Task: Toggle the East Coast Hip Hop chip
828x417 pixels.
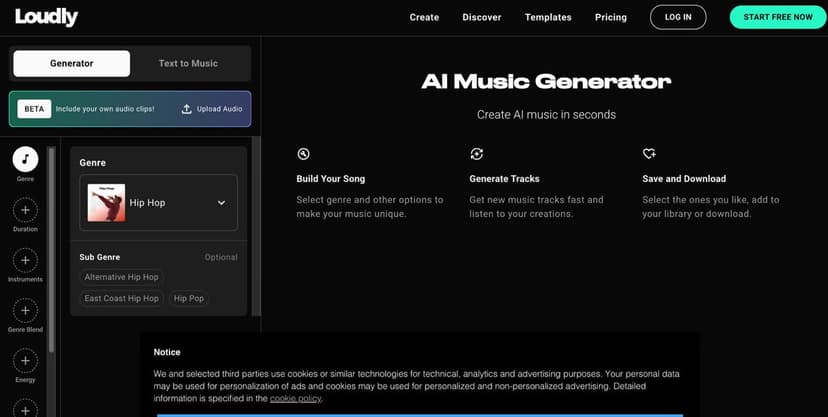Action: [121, 298]
